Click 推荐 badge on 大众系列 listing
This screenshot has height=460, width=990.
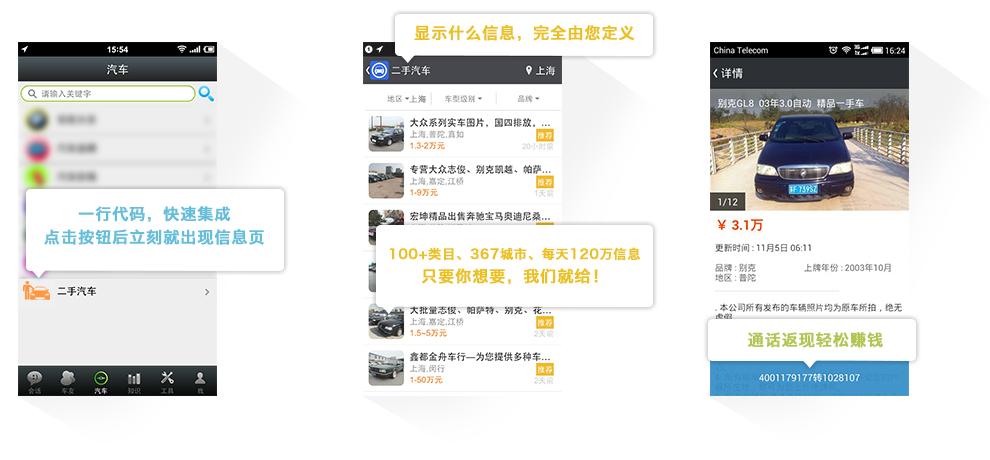(545, 135)
